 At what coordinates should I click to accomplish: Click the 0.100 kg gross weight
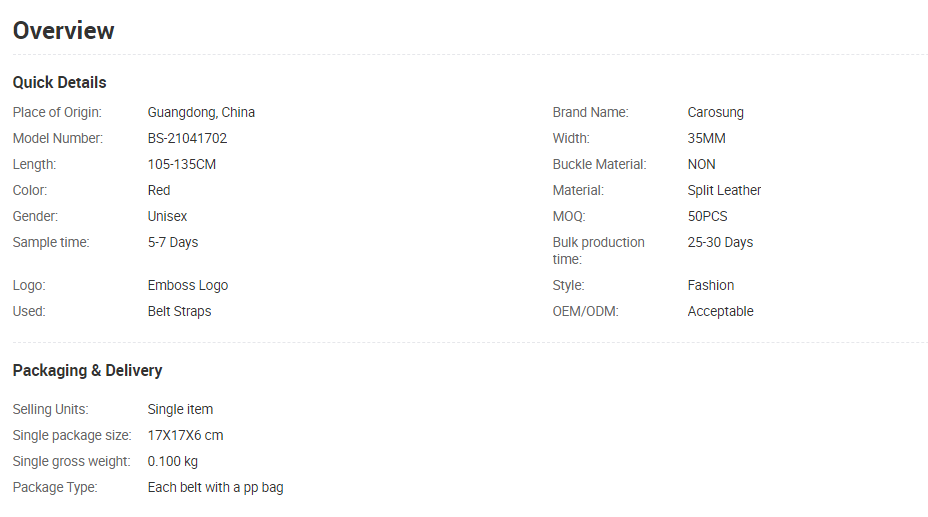click(x=172, y=461)
